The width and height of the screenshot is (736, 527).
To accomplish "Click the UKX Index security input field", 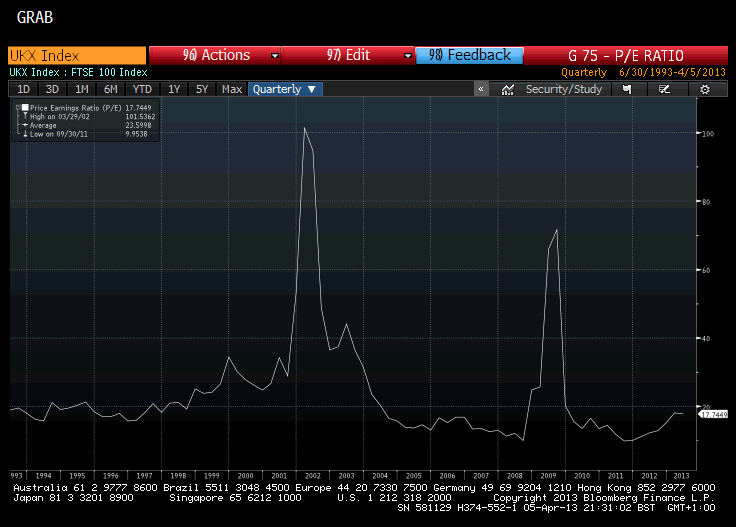I will pyautogui.click(x=76, y=56).
